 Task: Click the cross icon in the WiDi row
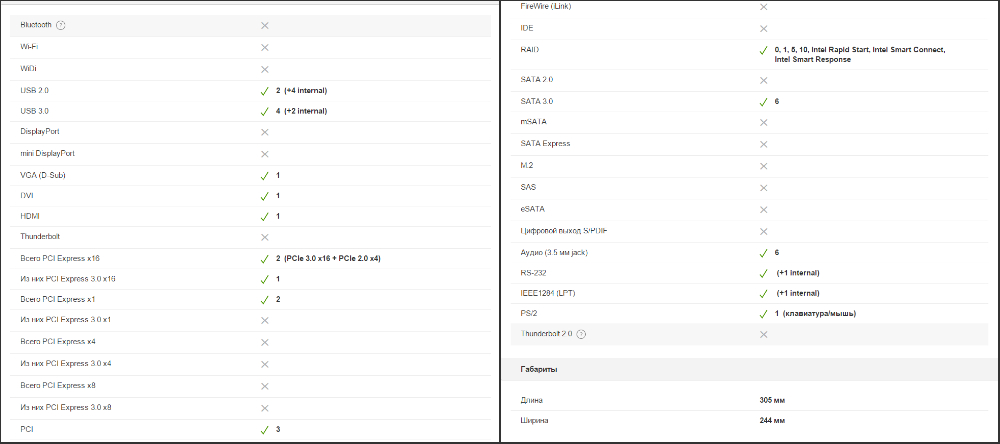tap(265, 69)
